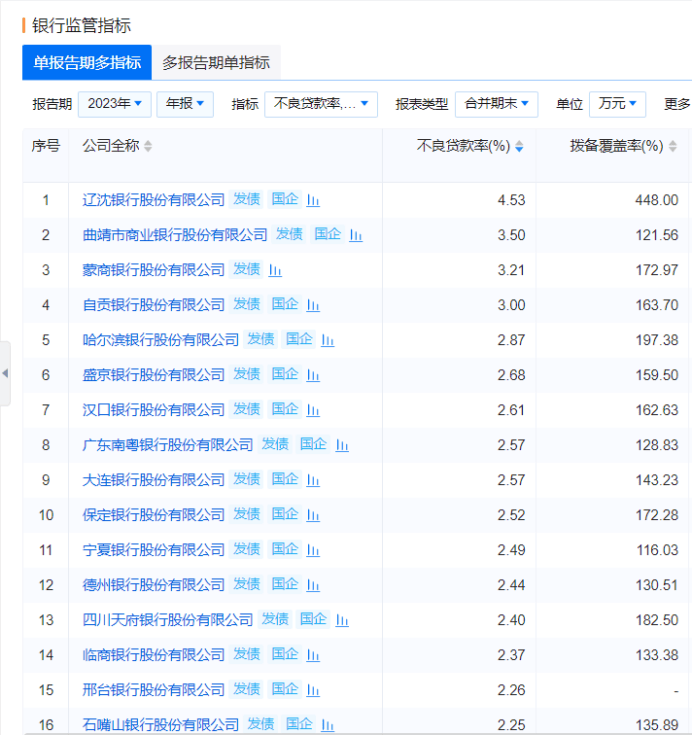
Task: Open chart icon for 保定银行股份有限公司
Action: click(x=313, y=515)
